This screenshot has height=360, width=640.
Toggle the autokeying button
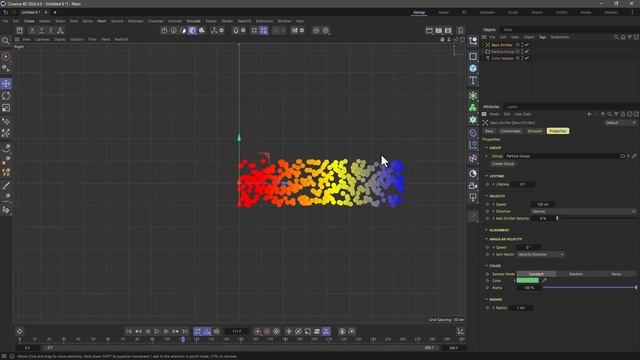(x=267, y=331)
